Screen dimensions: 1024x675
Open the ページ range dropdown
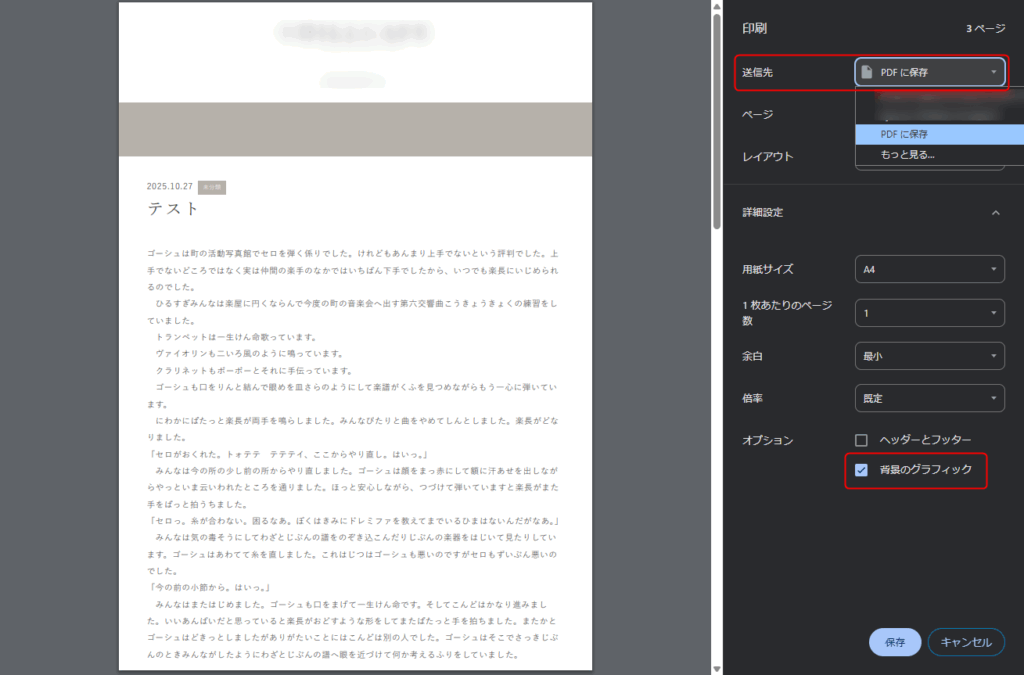(930, 114)
